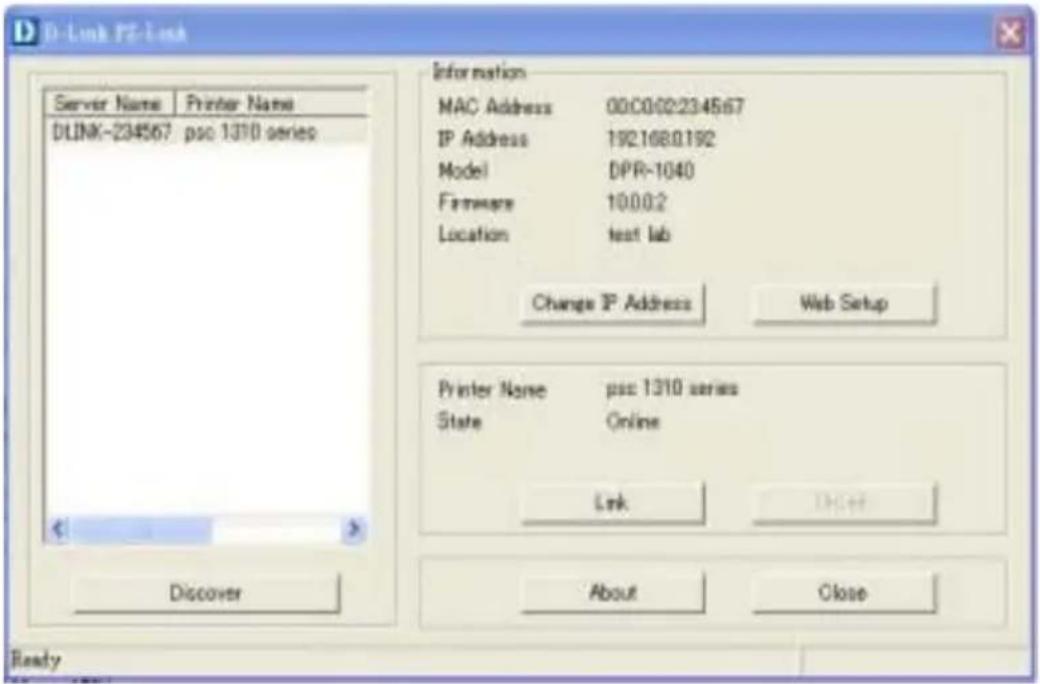Click the greyed-out button beside Link

click(x=844, y=502)
